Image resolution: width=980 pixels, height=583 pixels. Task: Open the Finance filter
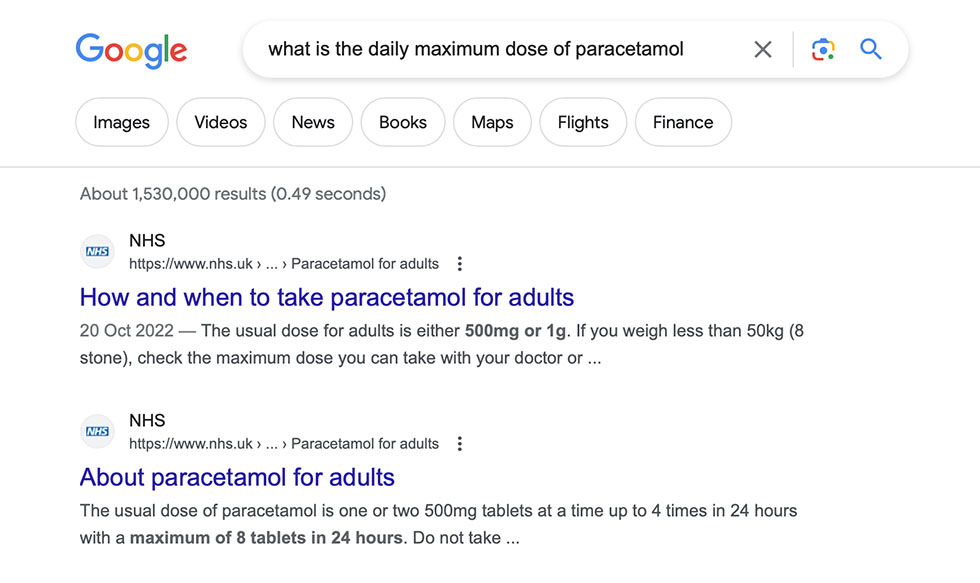click(x=683, y=122)
